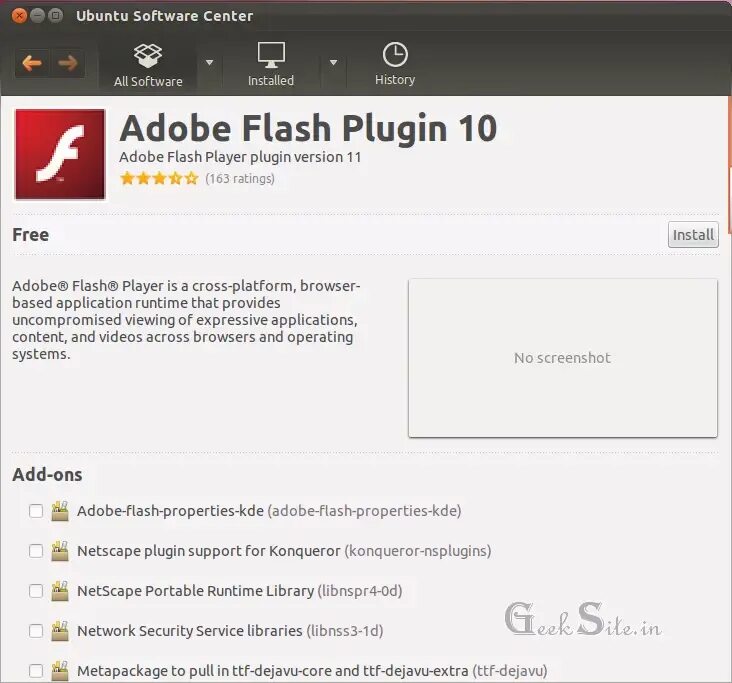Open the All Software section

[148, 65]
